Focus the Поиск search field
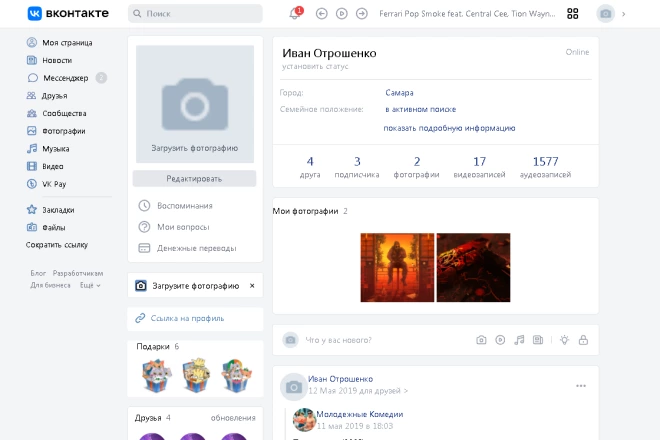Screen dimensions: 660x440 [195, 13]
